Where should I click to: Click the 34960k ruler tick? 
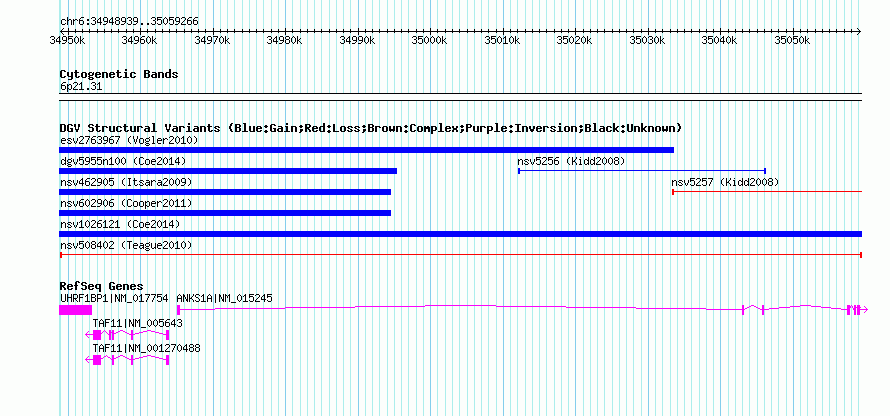[x=140, y=40]
